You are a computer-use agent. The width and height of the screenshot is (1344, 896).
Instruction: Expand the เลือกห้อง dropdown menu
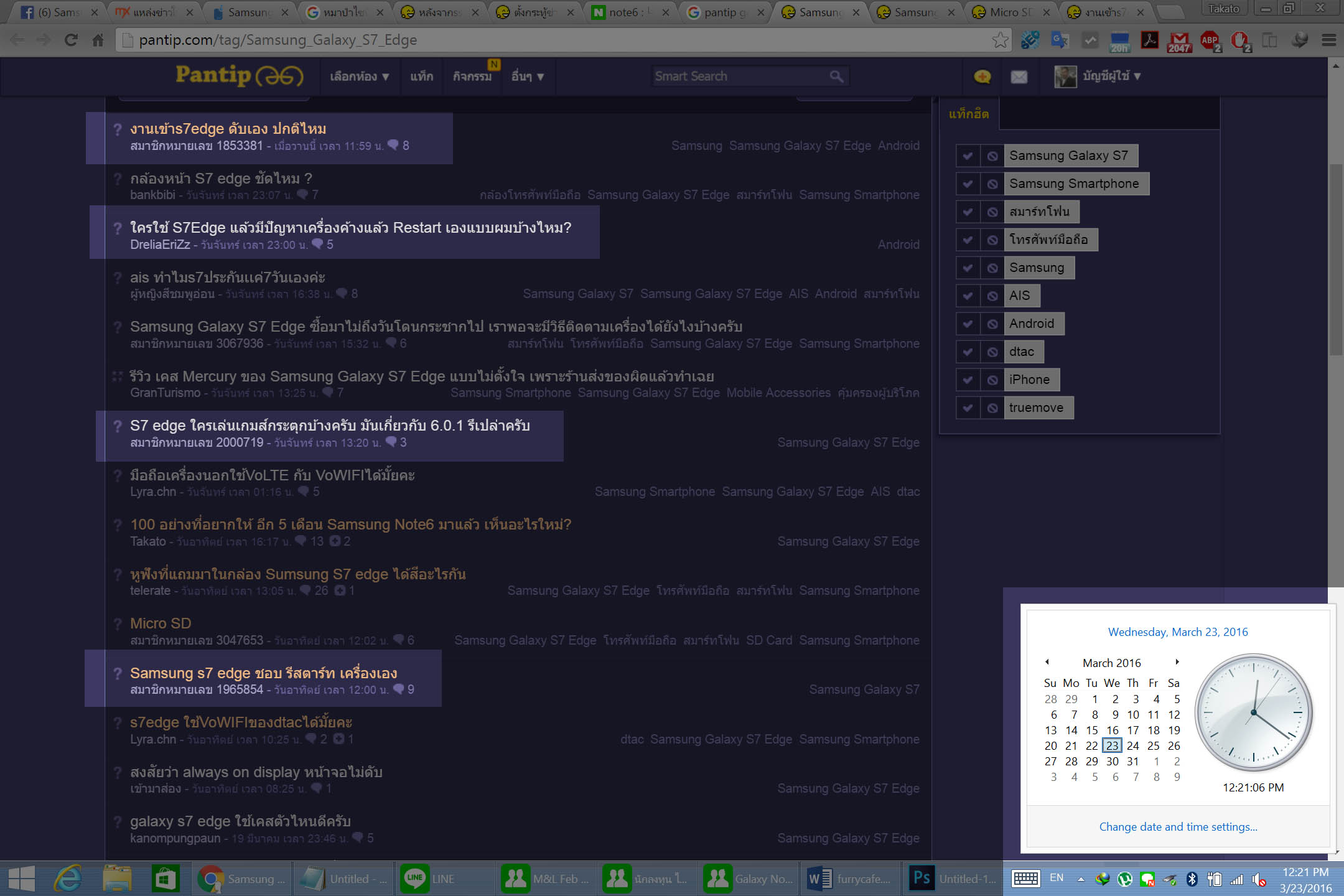coord(359,77)
